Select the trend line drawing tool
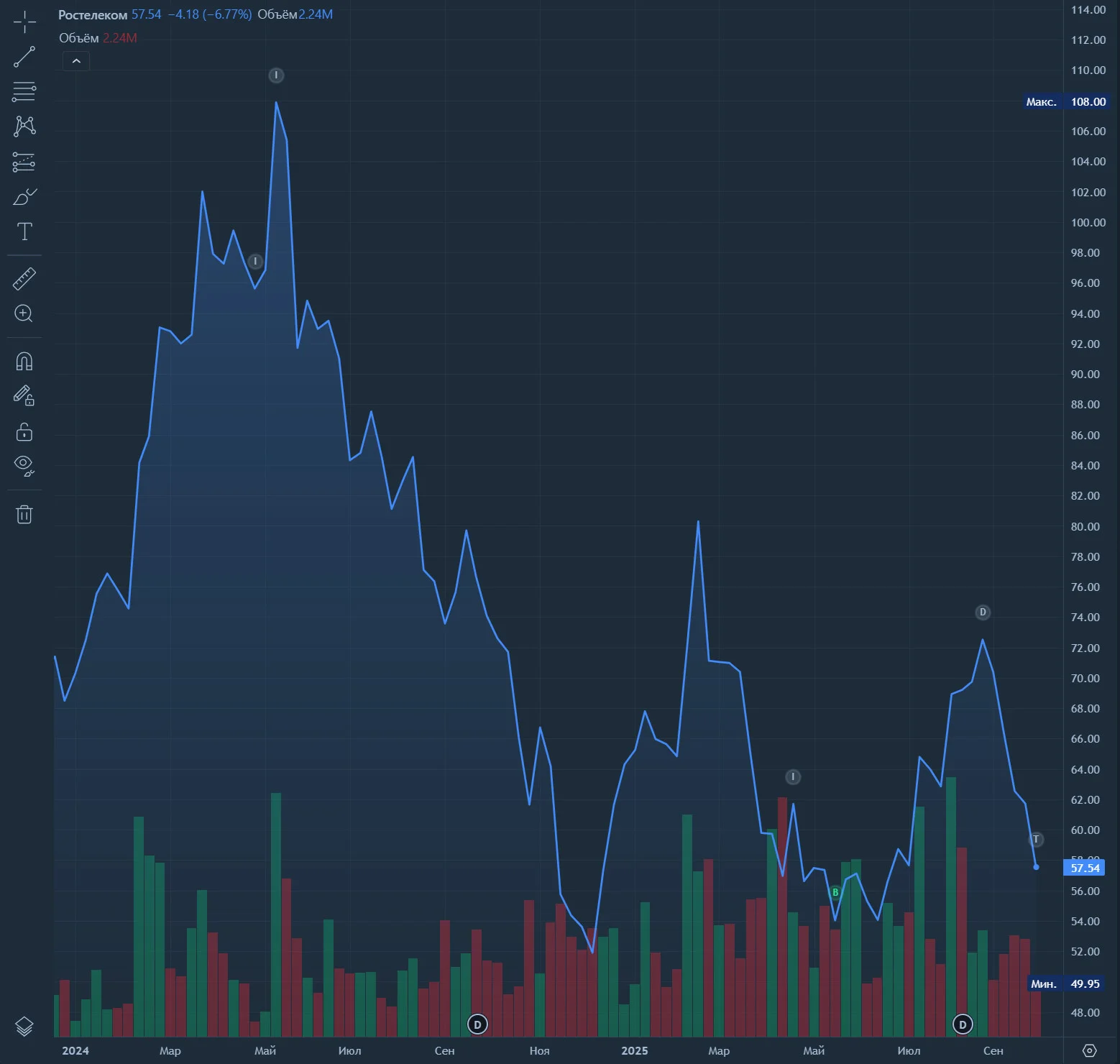The height and width of the screenshot is (1064, 1120). 24,57
